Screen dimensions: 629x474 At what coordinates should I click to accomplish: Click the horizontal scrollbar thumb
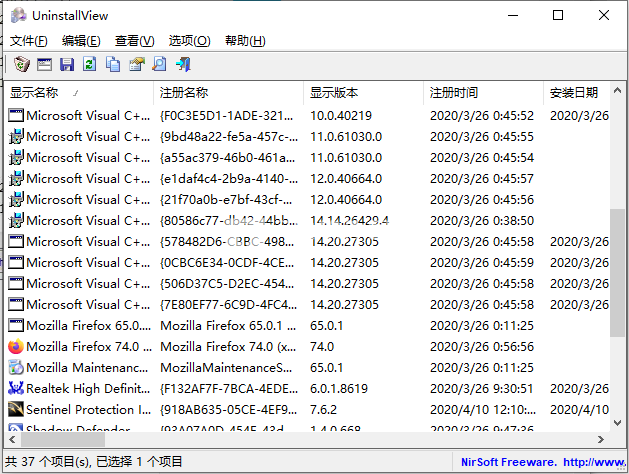click(63, 440)
